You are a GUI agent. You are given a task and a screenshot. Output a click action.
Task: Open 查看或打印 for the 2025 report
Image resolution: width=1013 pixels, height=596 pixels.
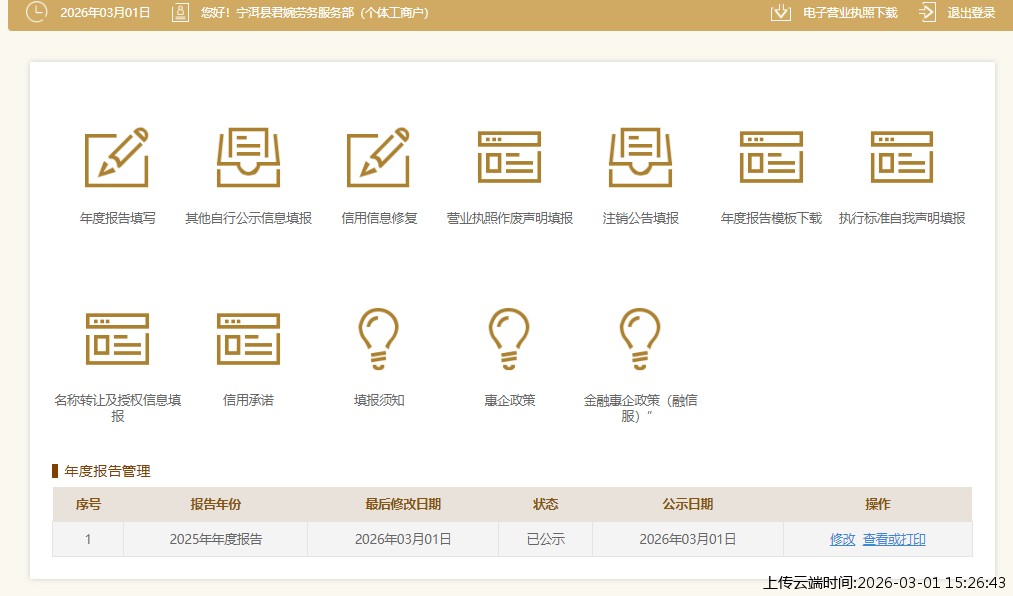[x=894, y=539]
